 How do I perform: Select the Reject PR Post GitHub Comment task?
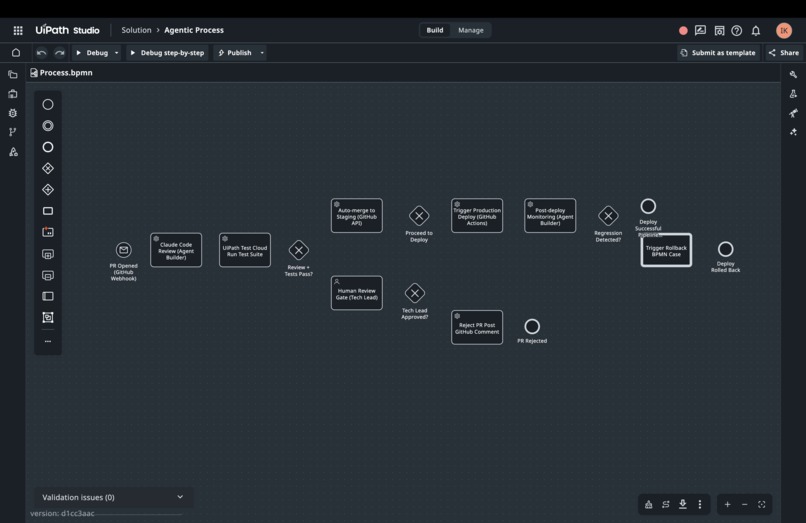[x=477, y=328]
